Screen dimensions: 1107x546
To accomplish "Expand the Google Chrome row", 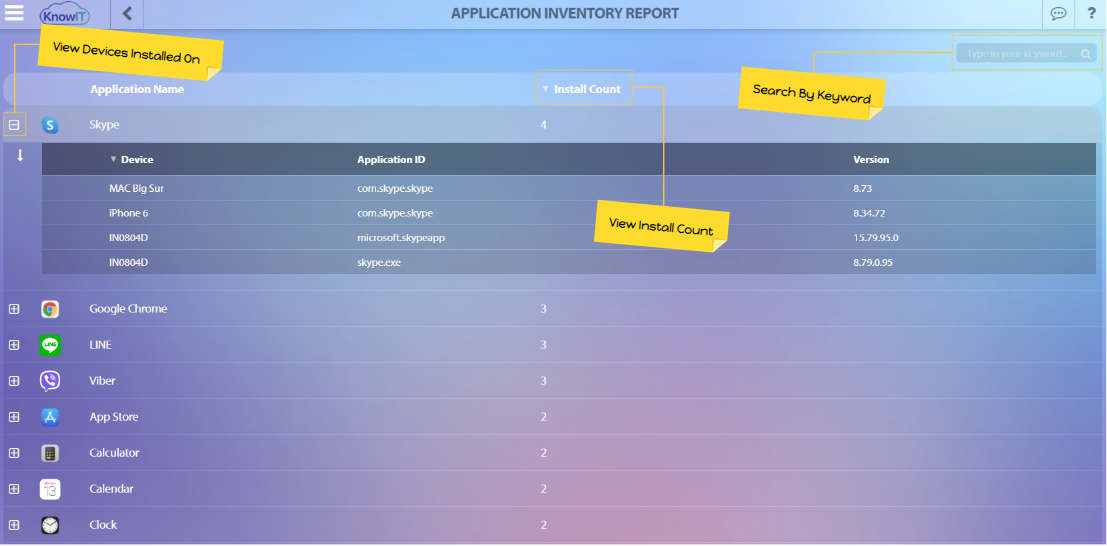I will click(x=13, y=309).
